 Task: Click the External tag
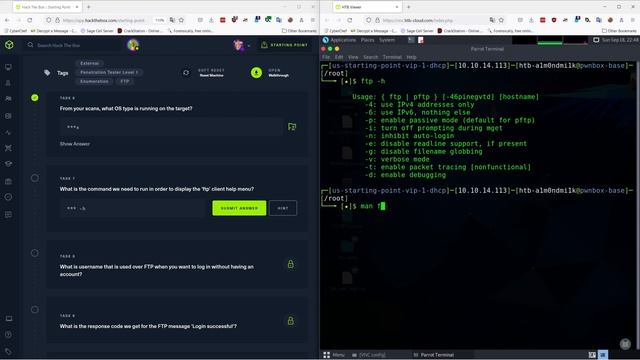pos(89,63)
